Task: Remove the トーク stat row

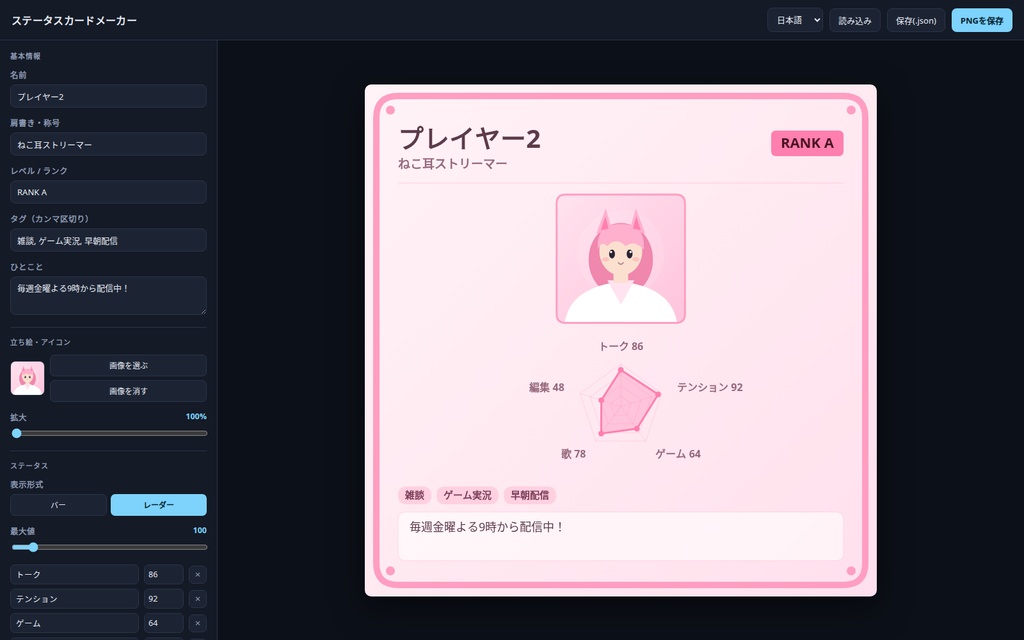Action: [x=198, y=575]
